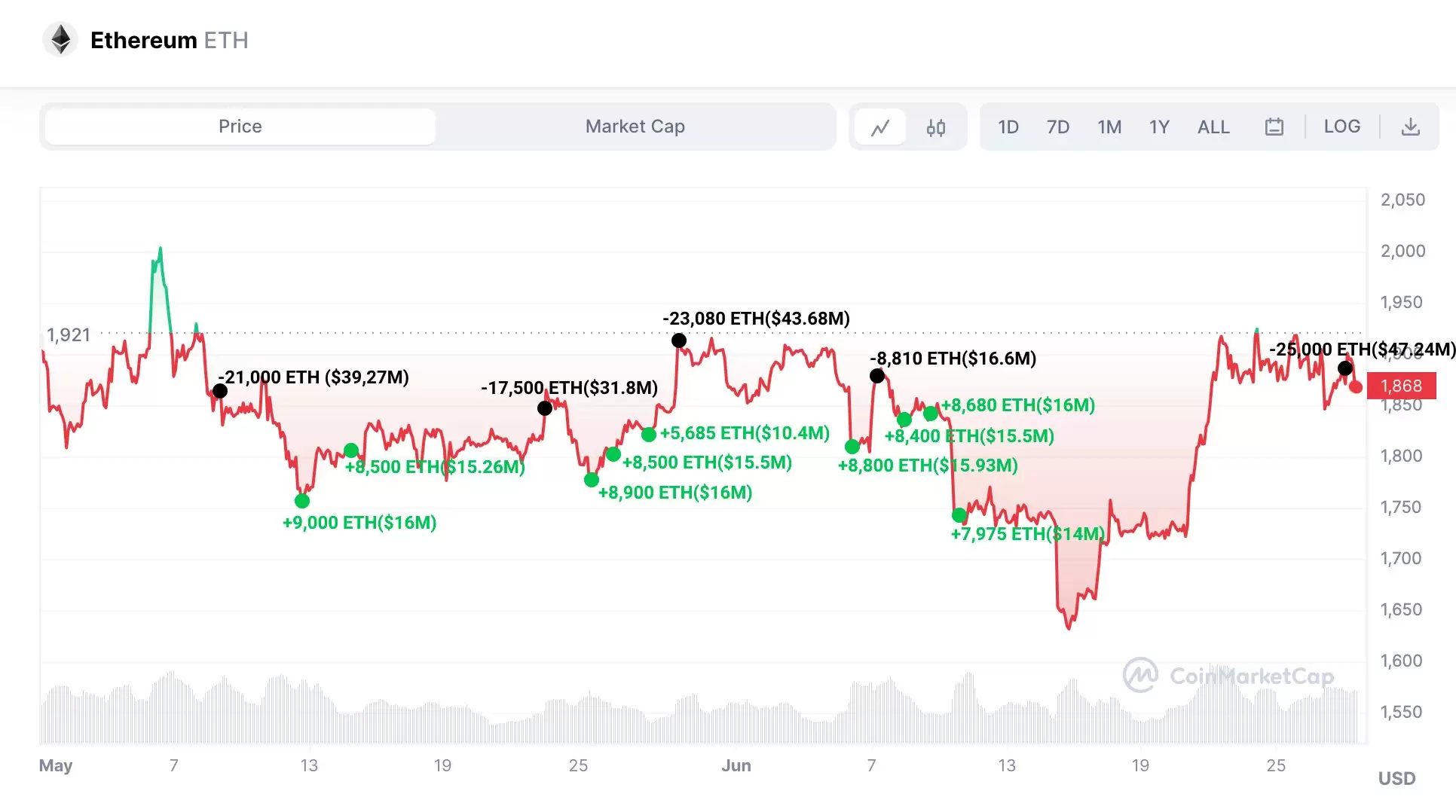The image size is (1456, 812).
Task: Choose the 1M time range
Action: point(1109,127)
